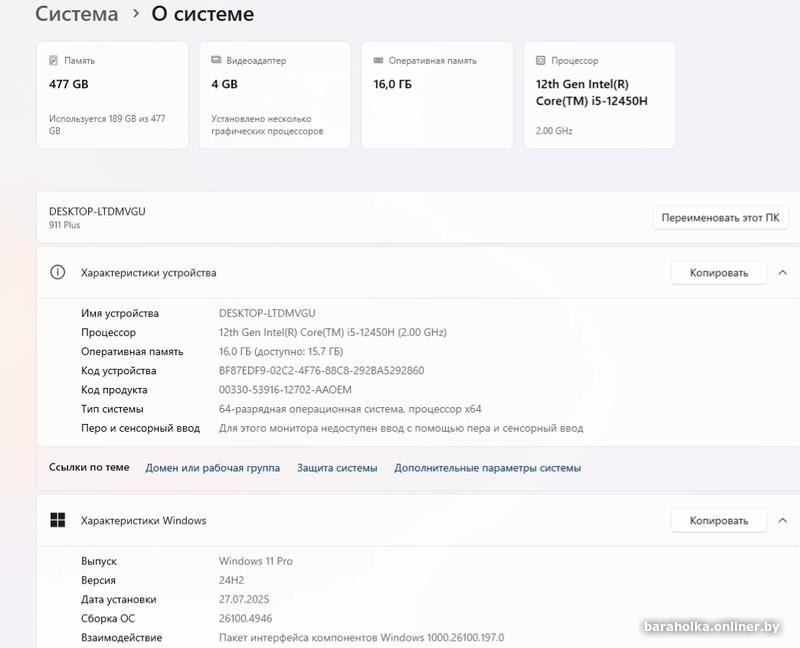Click the 911 Plus model label
800x648 pixels.
pyautogui.click(x=64, y=225)
